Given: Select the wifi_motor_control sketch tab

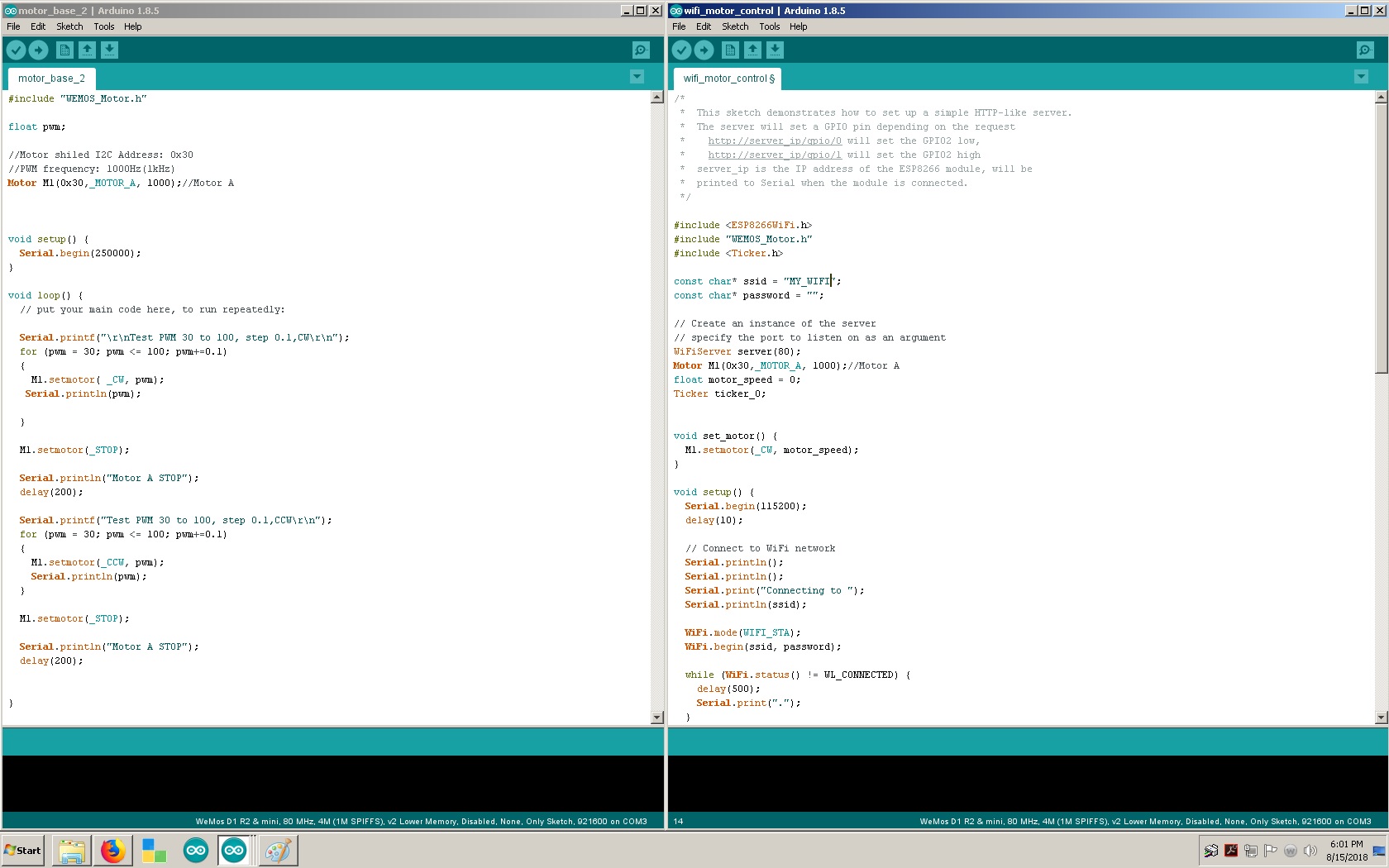Looking at the screenshot, I should click(x=728, y=79).
